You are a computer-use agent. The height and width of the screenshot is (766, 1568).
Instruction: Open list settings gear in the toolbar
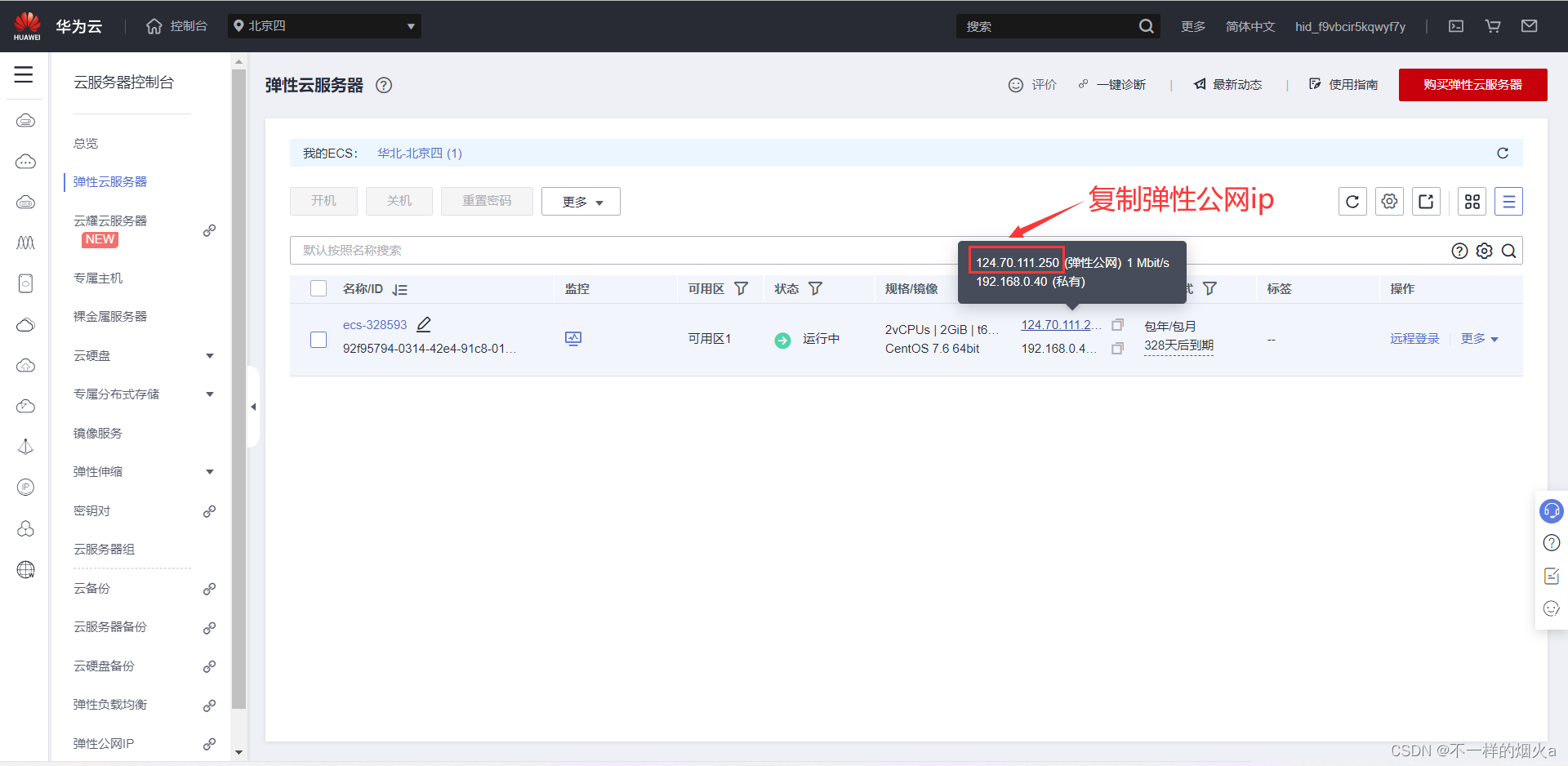[x=1389, y=202]
